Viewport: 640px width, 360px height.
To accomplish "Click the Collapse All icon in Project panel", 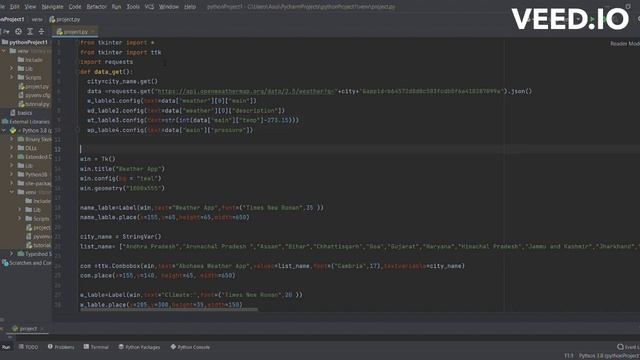I will pyautogui.click(x=41, y=31).
